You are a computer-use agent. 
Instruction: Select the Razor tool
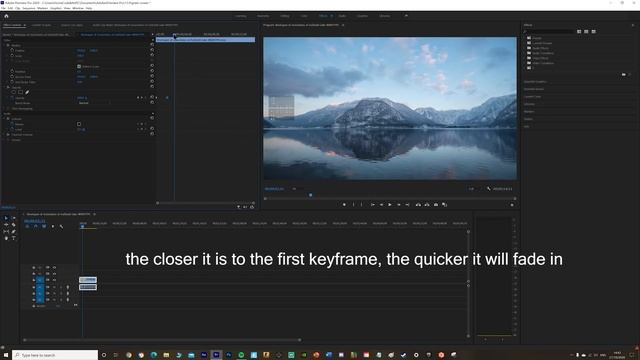[13, 224]
